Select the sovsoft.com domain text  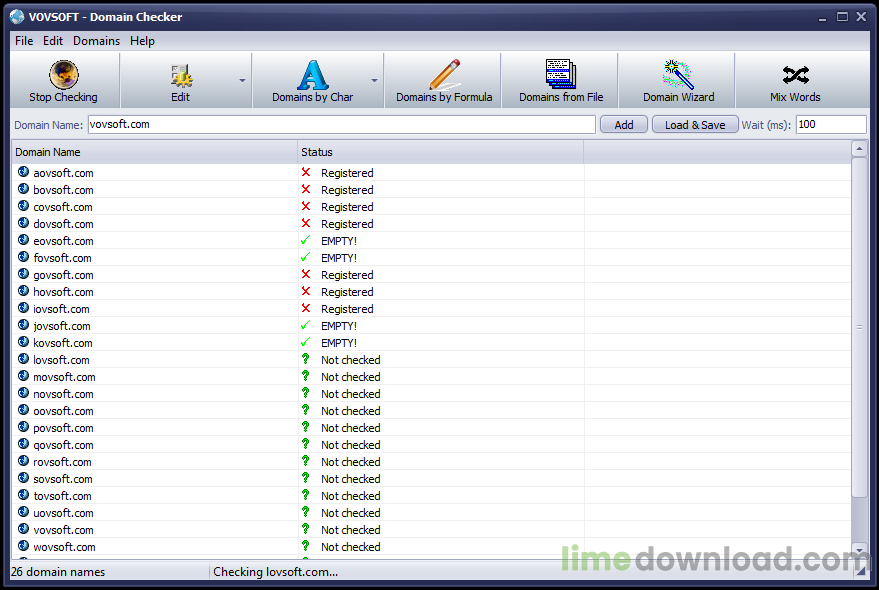pyautogui.click(x=63, y=479)
